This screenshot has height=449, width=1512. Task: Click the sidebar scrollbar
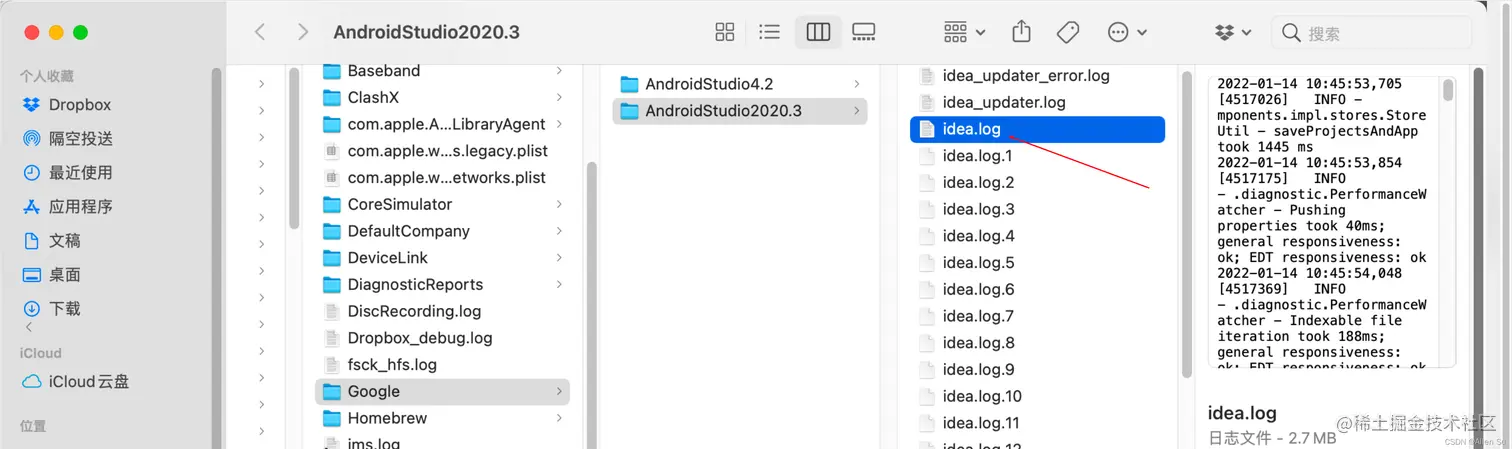tap(216, 258)
